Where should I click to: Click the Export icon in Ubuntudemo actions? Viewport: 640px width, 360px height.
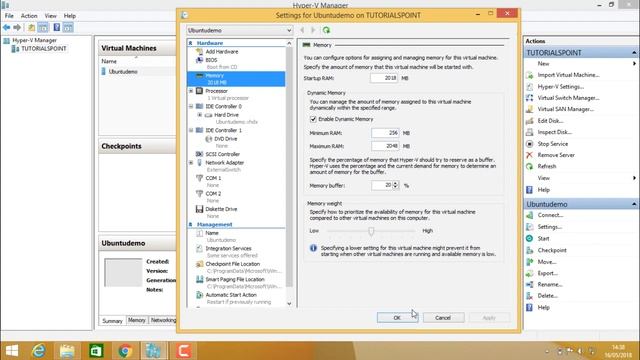pyautogui.click(x=529, y=273)
